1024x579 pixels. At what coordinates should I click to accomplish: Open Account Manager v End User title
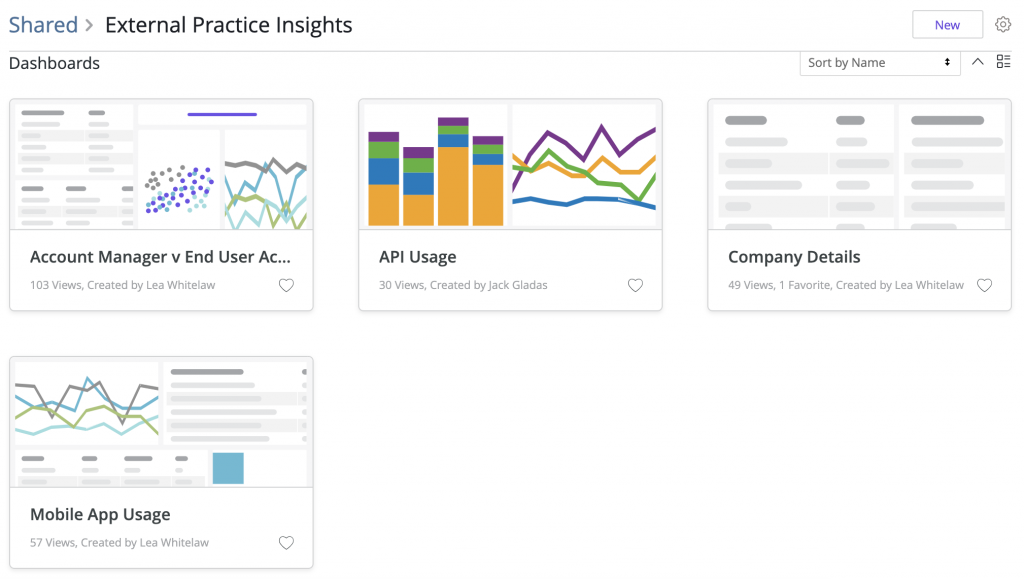coord(160,257)
